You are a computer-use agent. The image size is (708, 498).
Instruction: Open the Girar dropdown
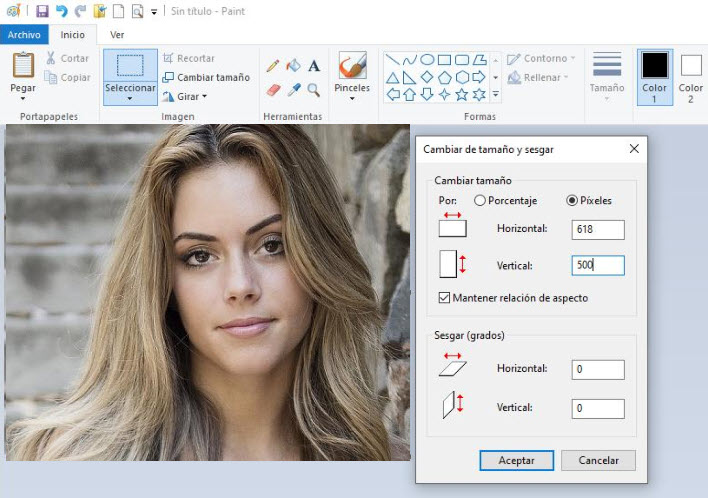185,96
